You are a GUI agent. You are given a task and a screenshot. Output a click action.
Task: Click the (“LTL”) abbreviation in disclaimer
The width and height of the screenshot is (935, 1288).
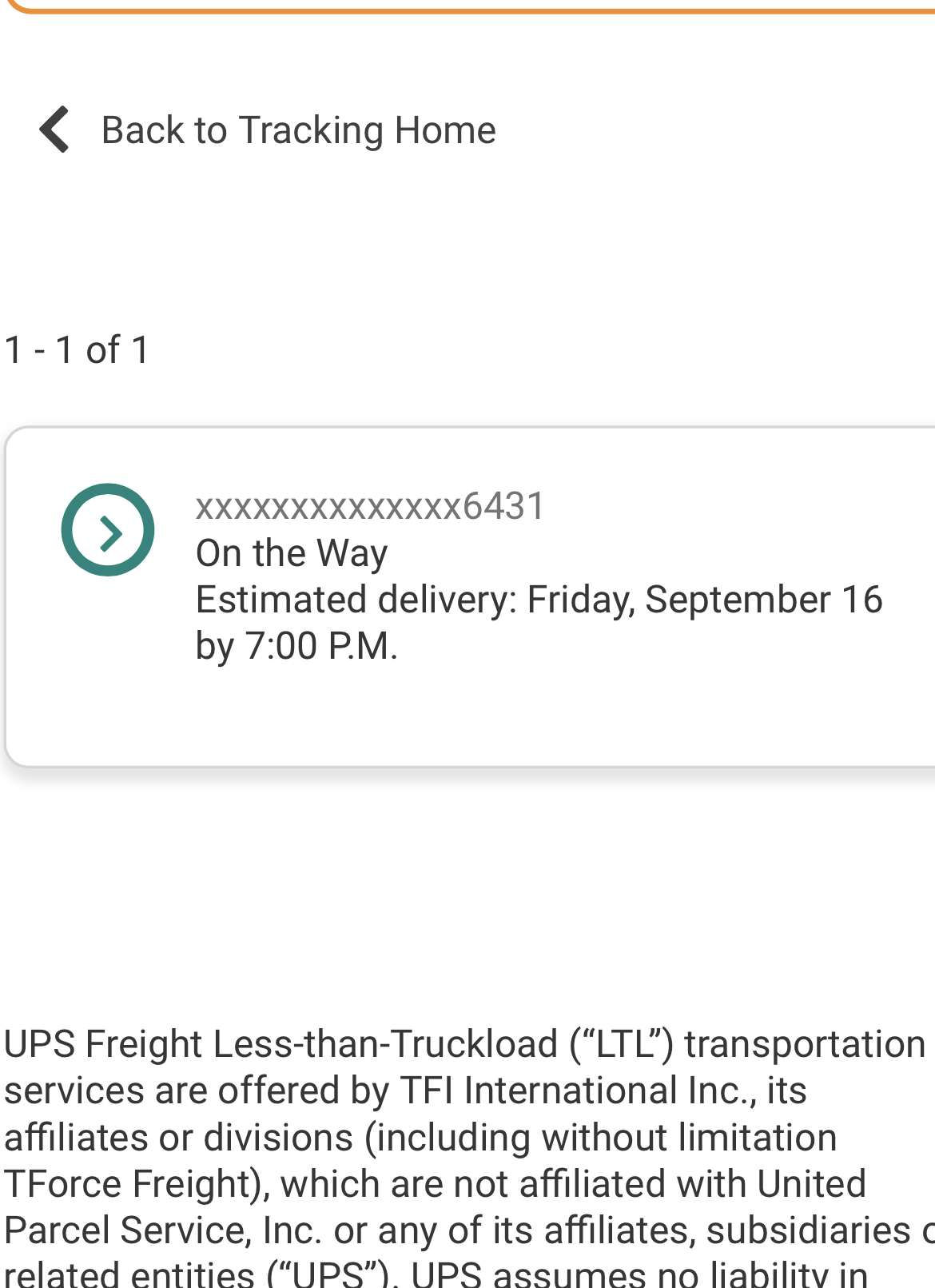point(623,1044)
